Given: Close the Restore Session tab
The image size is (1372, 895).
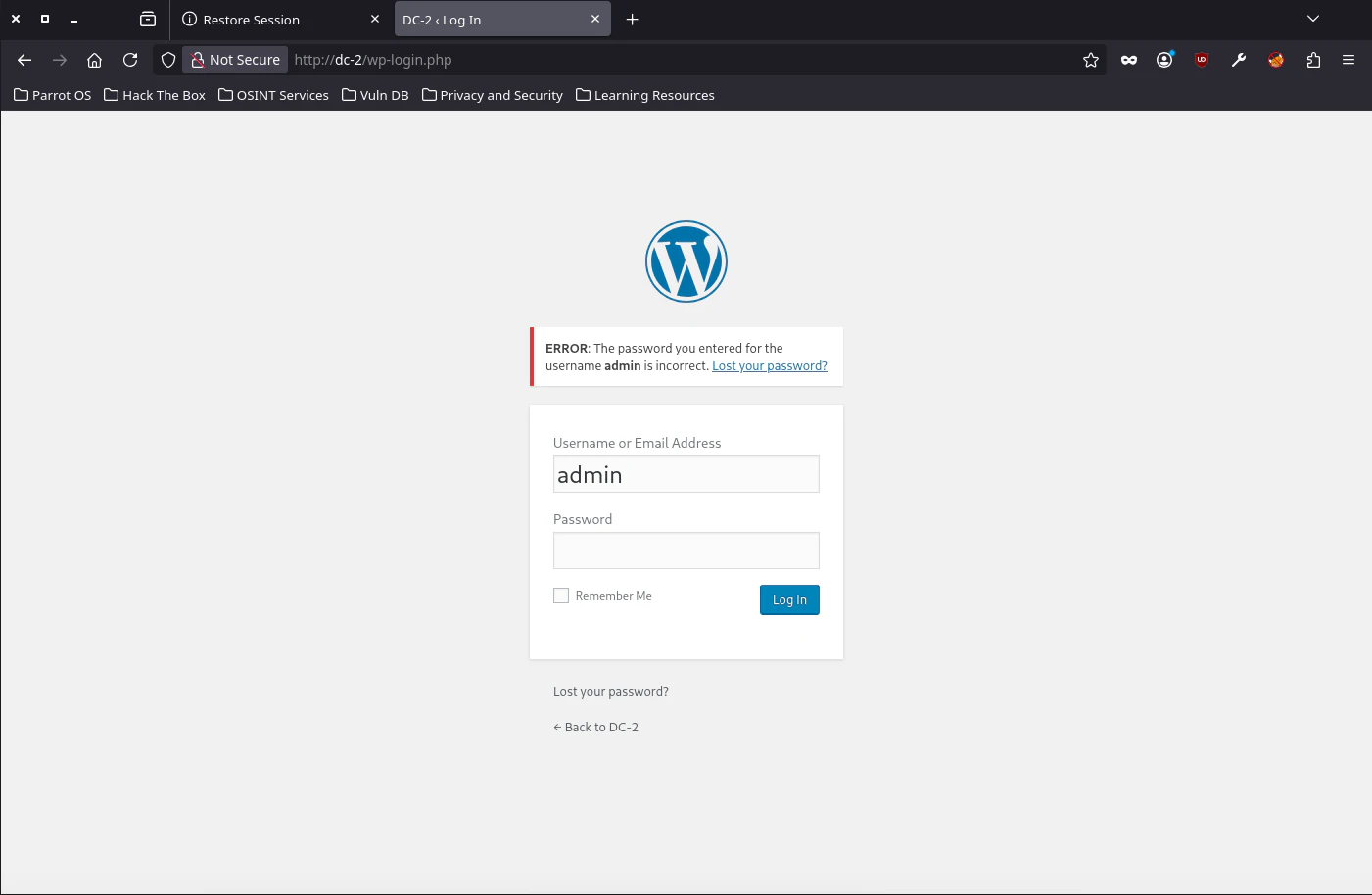Looking at the screenshot, I should pos(375,19).
